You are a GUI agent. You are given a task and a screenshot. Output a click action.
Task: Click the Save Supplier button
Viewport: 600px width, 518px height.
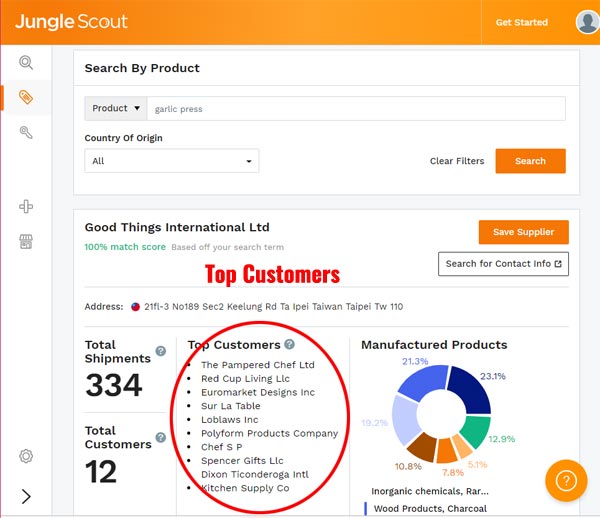tap(523, 232)
